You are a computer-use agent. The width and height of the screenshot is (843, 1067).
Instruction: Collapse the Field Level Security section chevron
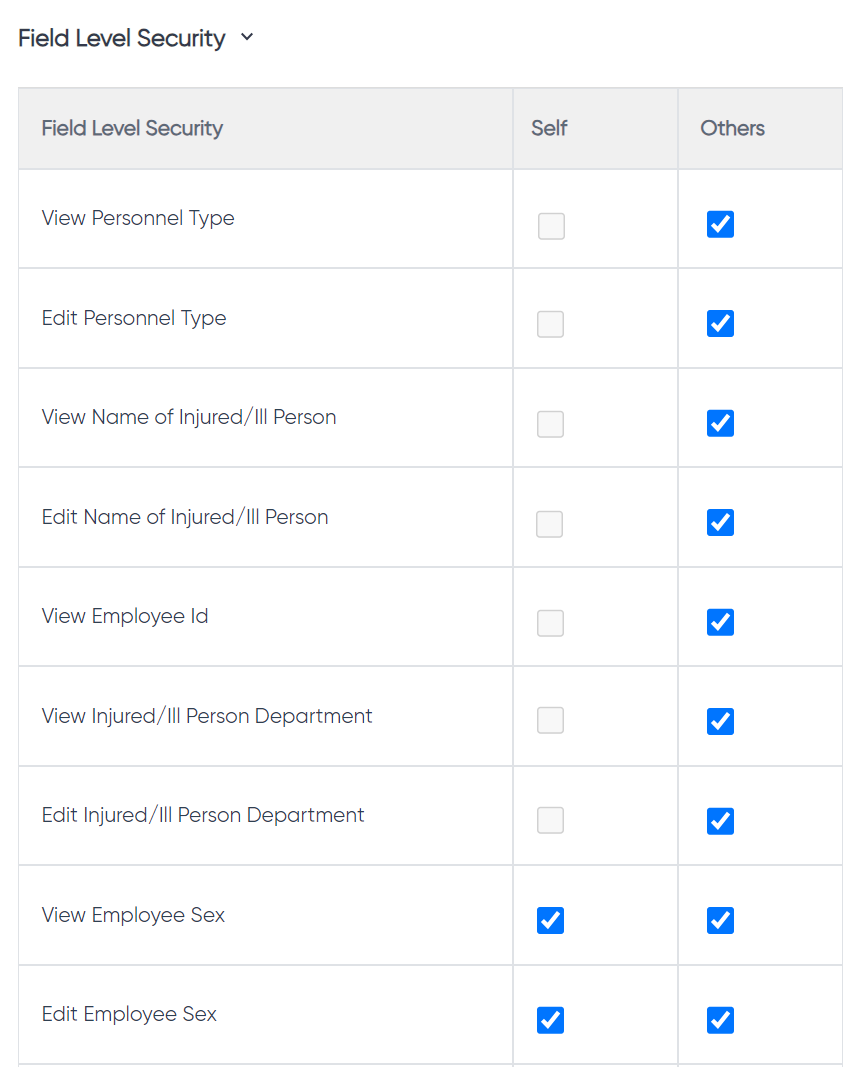point(247,37)
